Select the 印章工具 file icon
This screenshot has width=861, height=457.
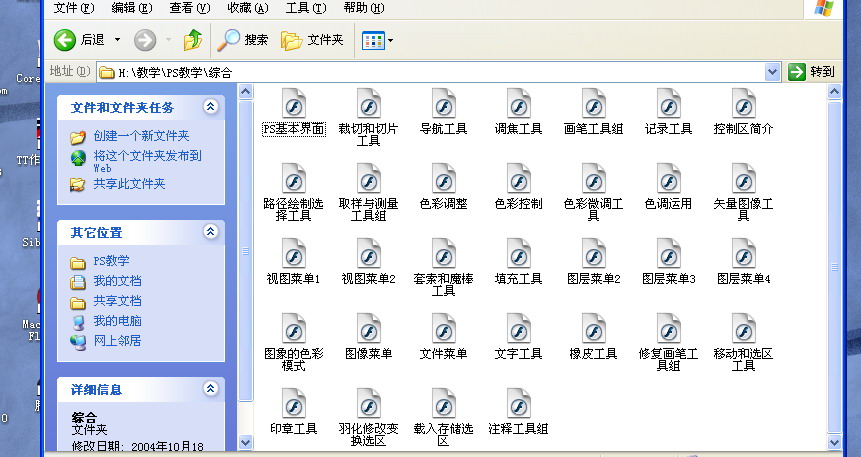(294, 404)
